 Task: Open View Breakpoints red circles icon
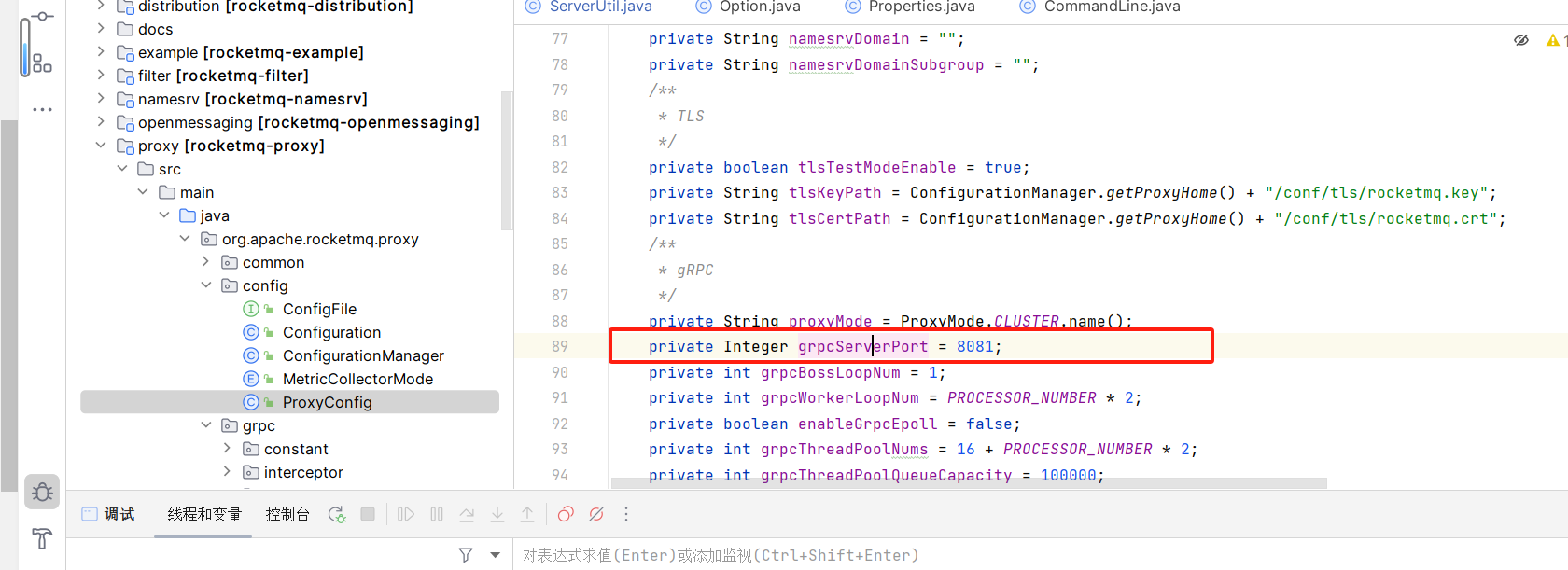566,514
